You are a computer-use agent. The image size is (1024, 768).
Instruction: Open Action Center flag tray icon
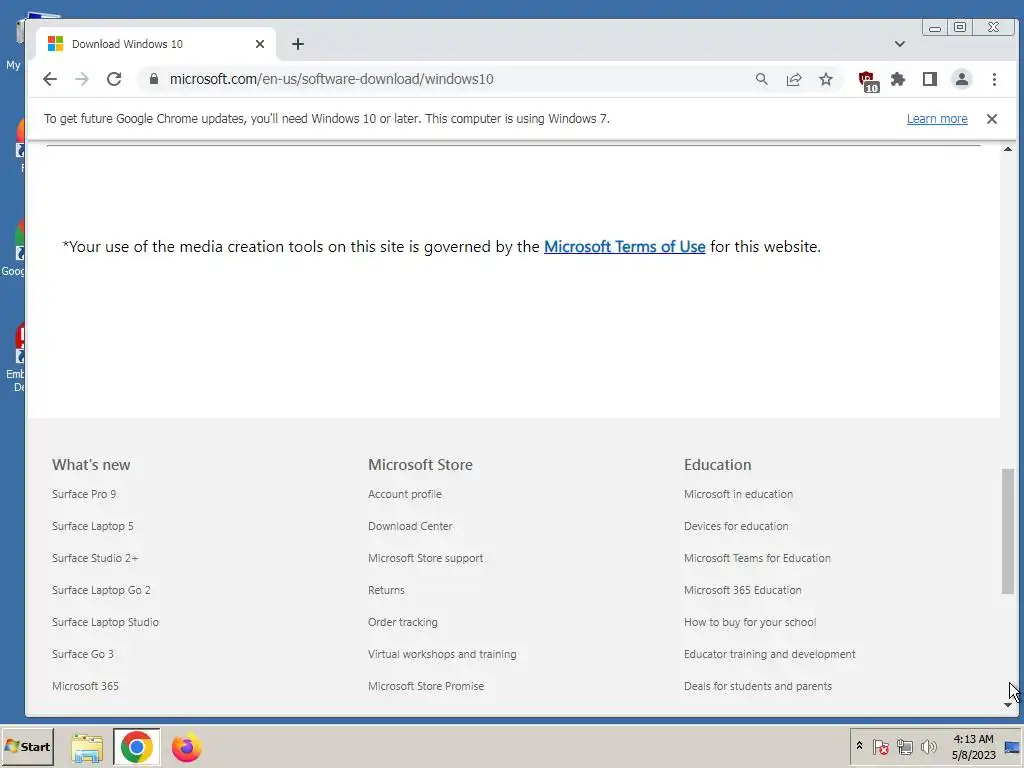(880, 746)
